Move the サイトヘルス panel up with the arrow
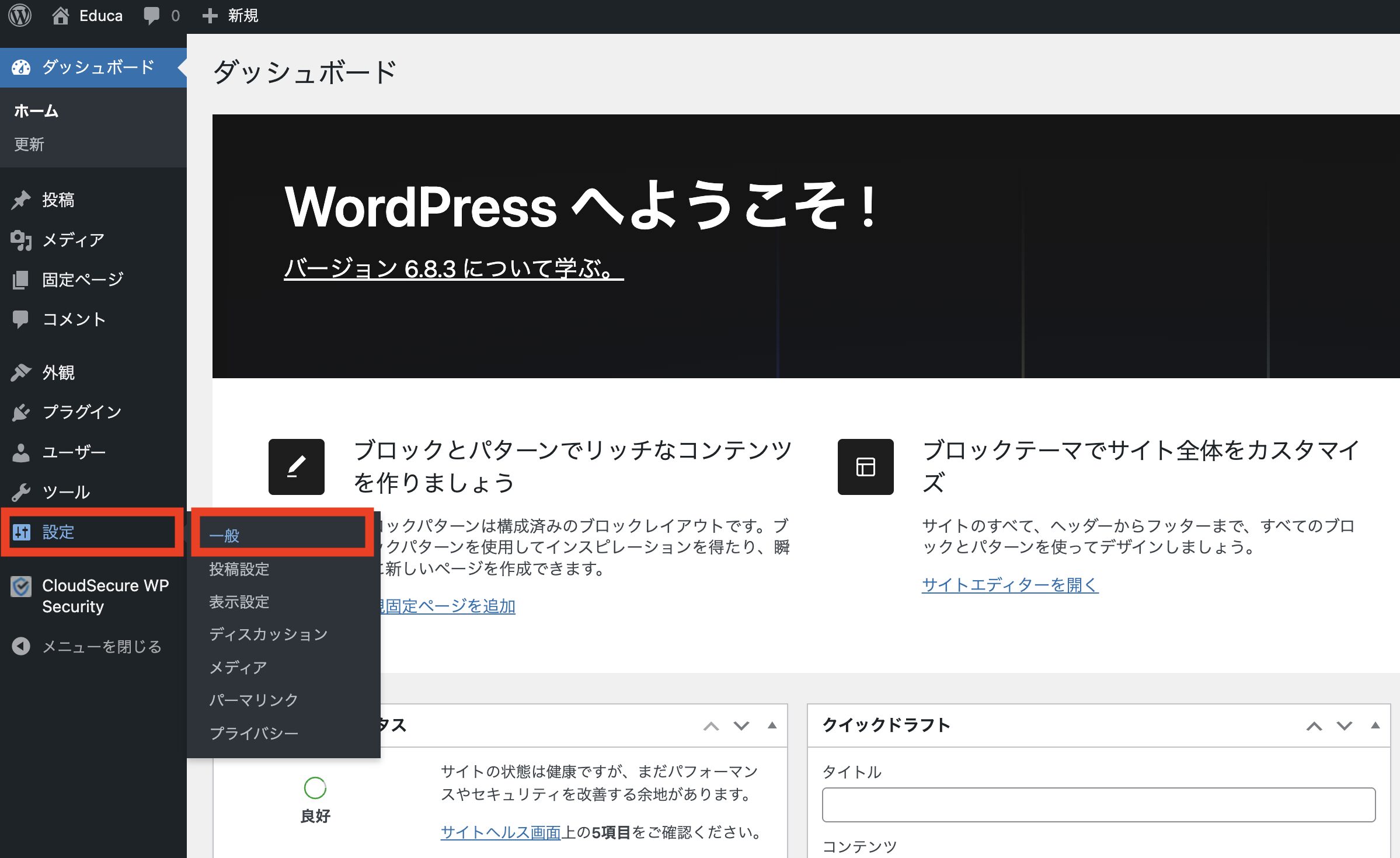1400x858 pixels. (711, 726)
